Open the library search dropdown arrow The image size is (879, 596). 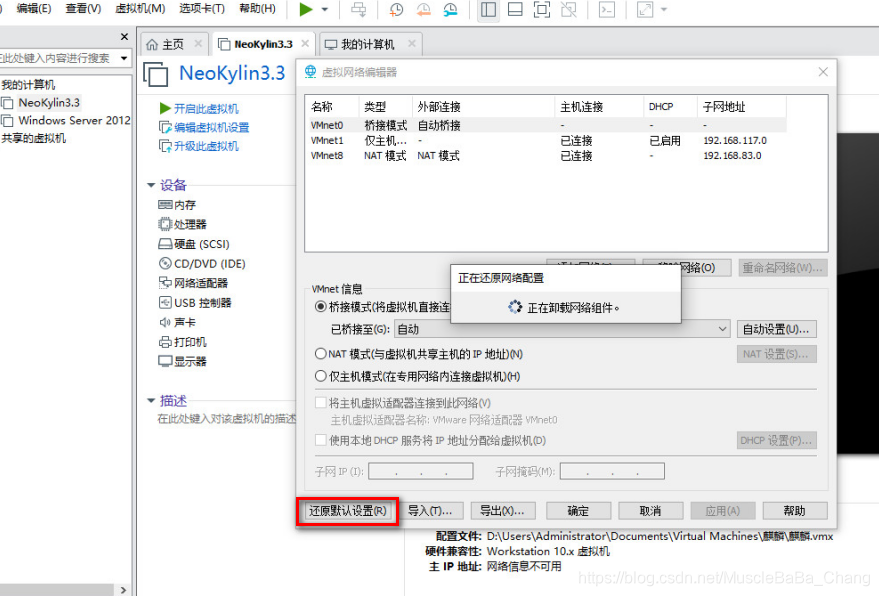[124, 58]
